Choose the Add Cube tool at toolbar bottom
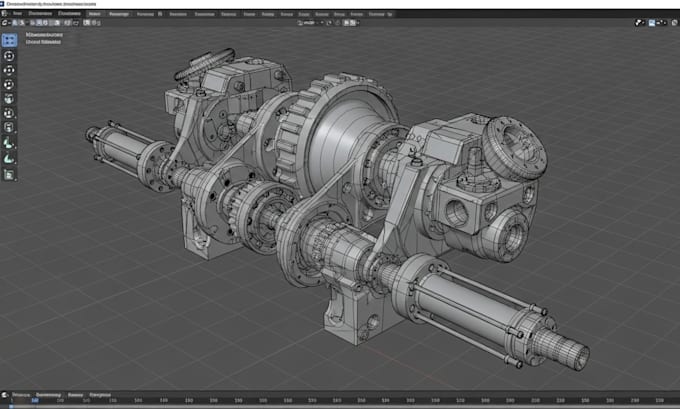Image resolution: width=680 pixels, height=409 pixels. tap(9, 175)
